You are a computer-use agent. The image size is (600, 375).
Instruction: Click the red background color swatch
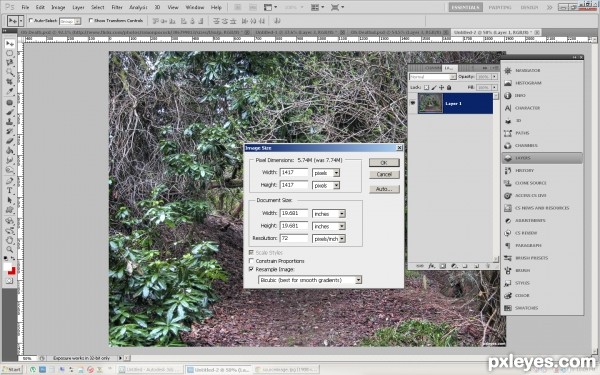pos(12,271)
